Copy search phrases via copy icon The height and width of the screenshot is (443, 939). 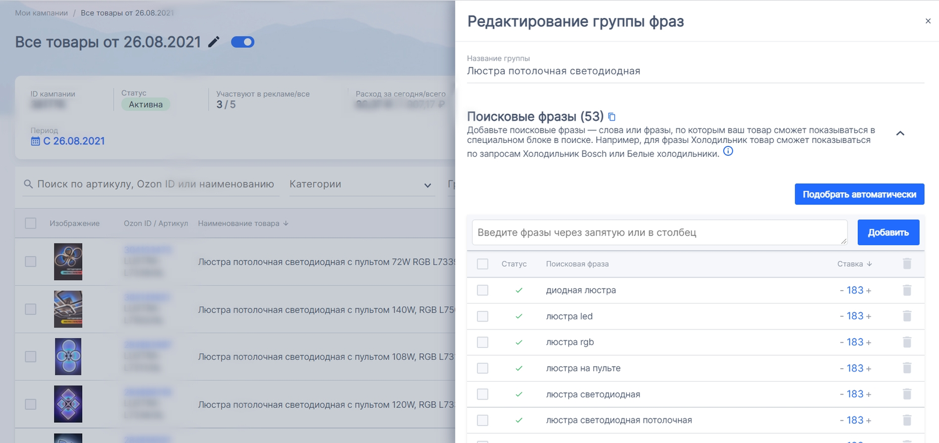point(611,116)
